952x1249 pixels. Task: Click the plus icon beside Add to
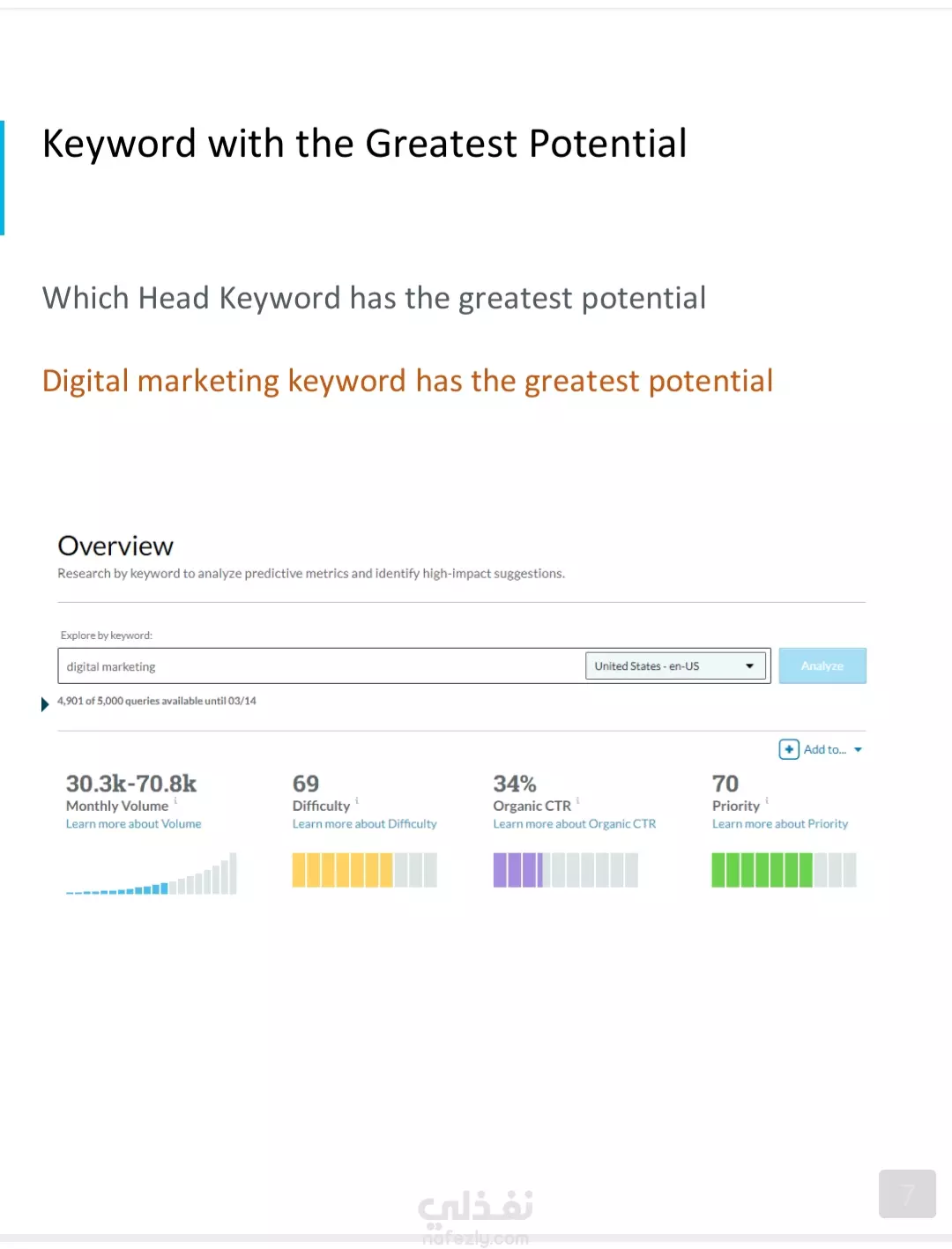789,749
